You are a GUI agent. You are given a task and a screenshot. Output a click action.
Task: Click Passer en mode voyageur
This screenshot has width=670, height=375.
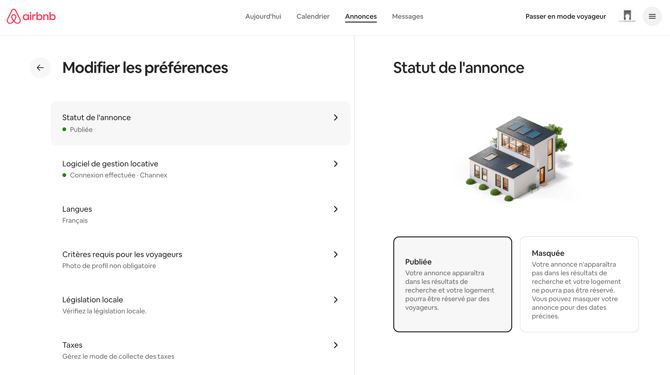566,17
